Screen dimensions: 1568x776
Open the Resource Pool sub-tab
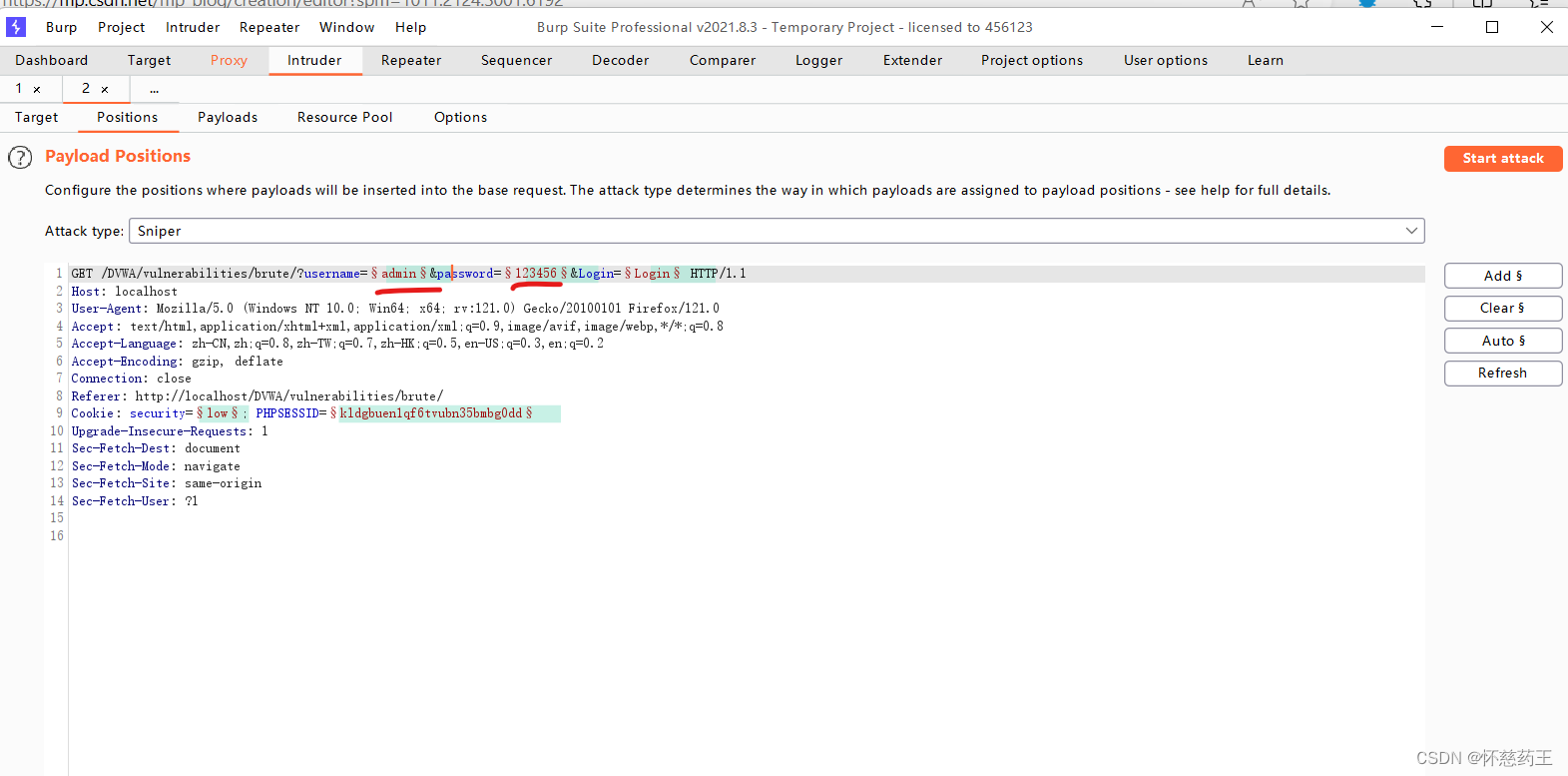coord(344,117)
